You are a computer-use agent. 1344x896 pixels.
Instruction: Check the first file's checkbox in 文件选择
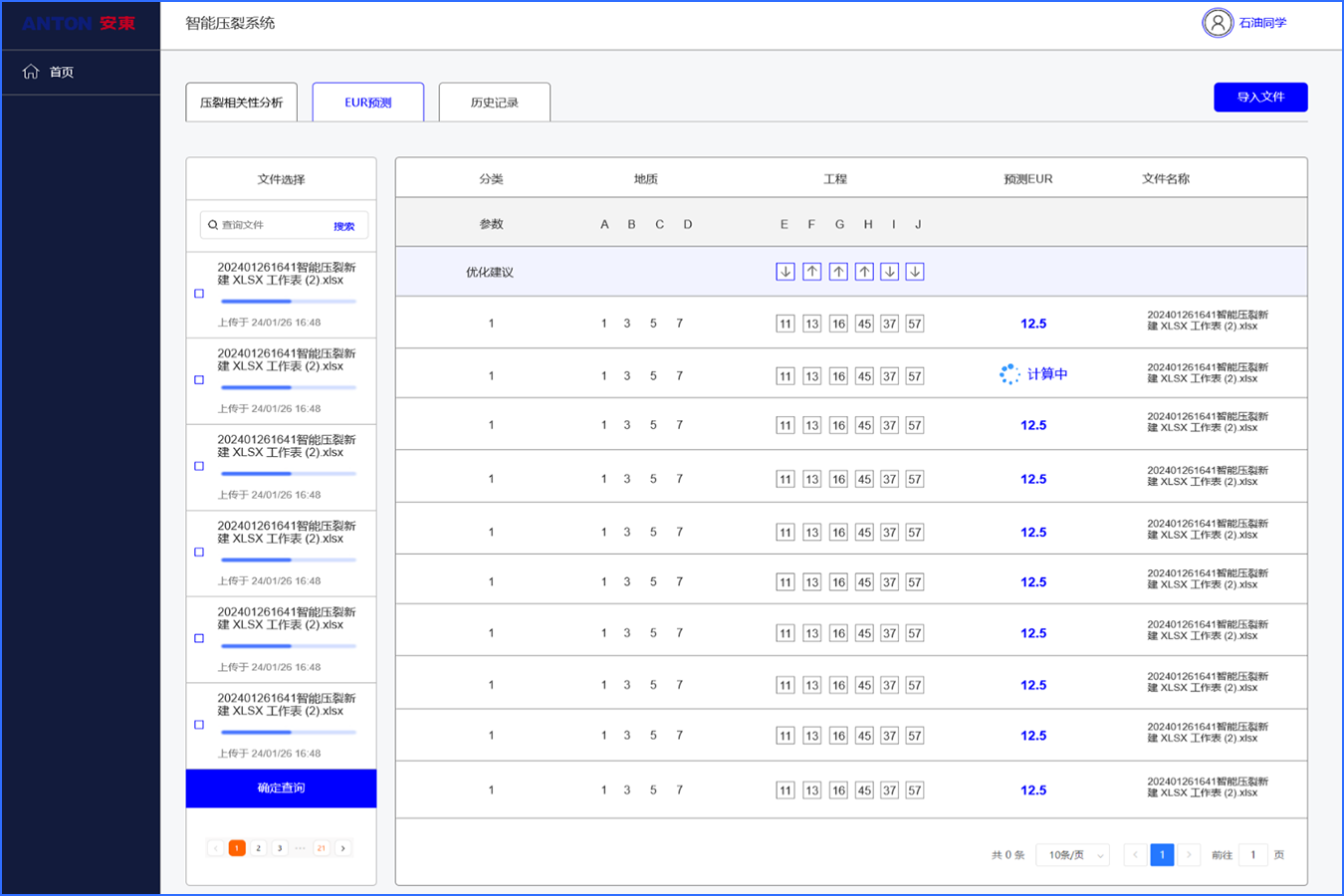point(199,294)
